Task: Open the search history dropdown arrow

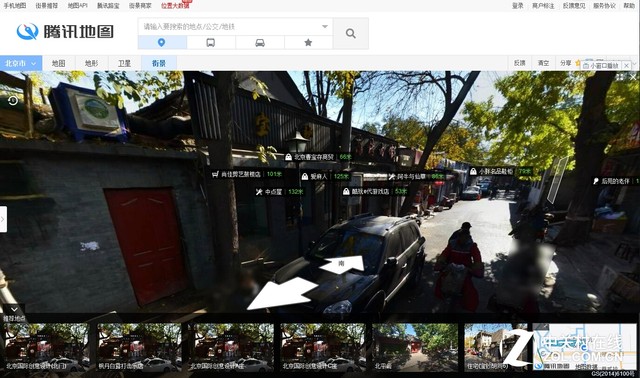Action: click(325, 27)
